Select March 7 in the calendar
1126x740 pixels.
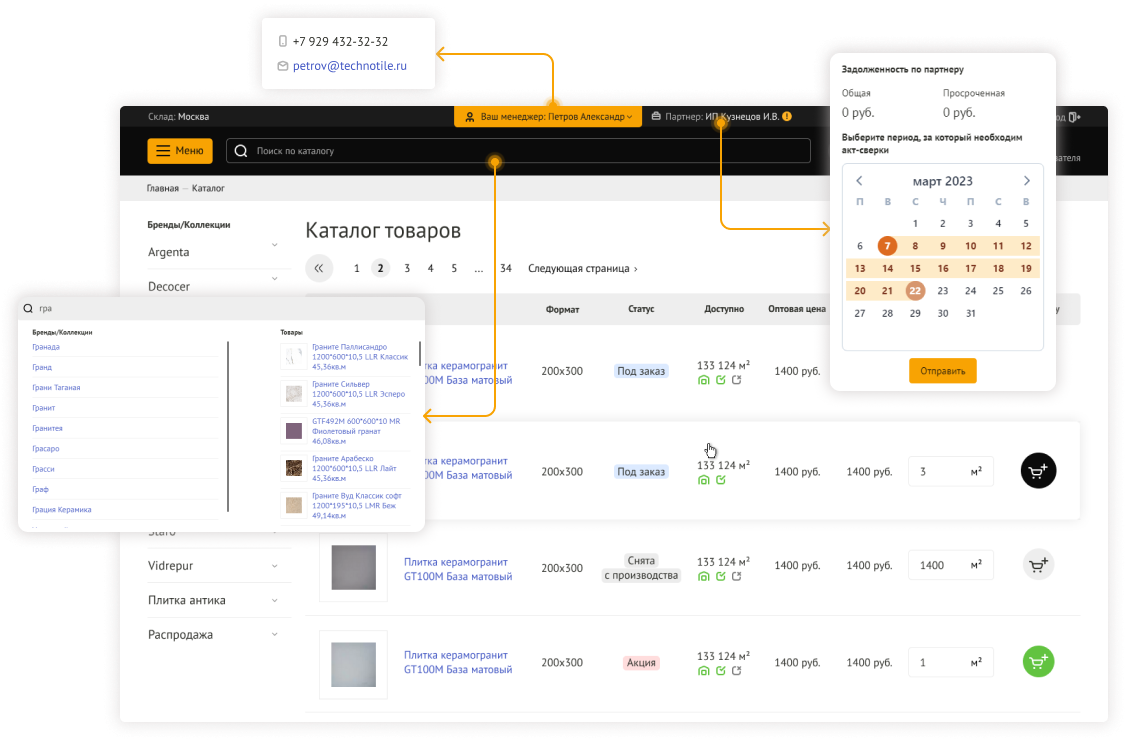click(887, 246)
